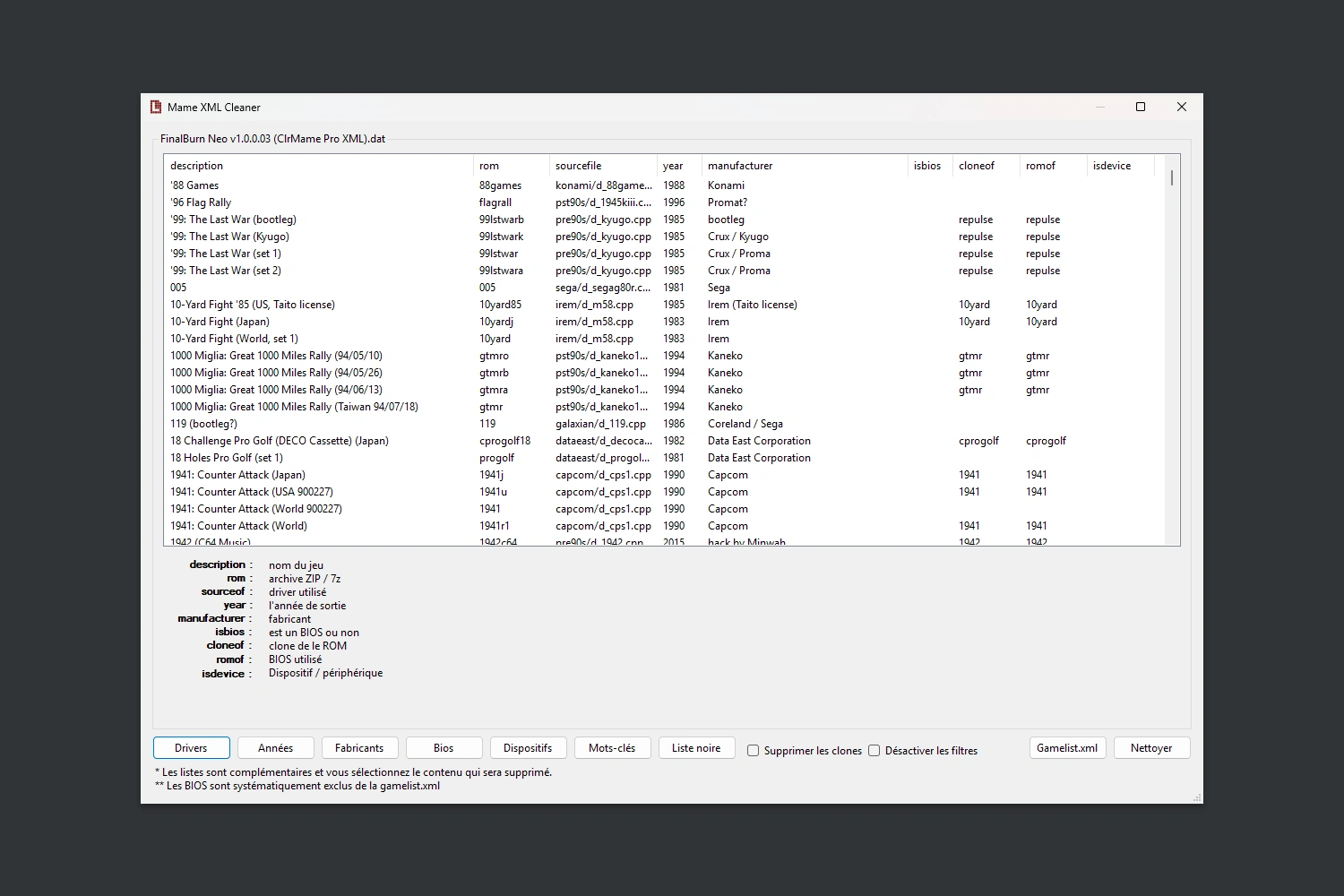The width and height of the screenshot is (1344, 896).
Task: Select 10-Yard Fight '85 (US, Taito license)
Action: (665, 305)
